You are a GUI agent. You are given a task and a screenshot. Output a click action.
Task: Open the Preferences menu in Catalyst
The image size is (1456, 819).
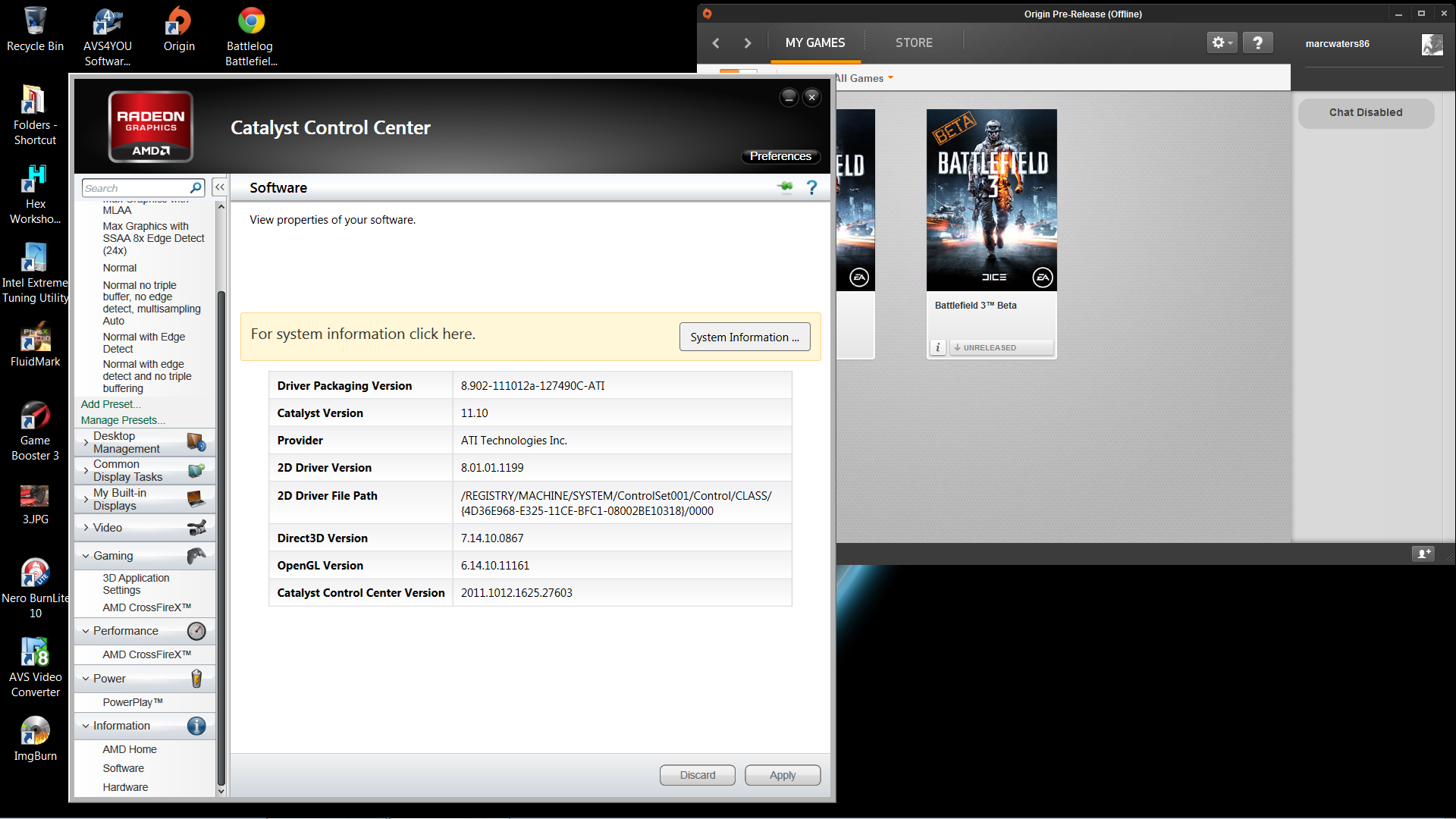tap(780, 156)
